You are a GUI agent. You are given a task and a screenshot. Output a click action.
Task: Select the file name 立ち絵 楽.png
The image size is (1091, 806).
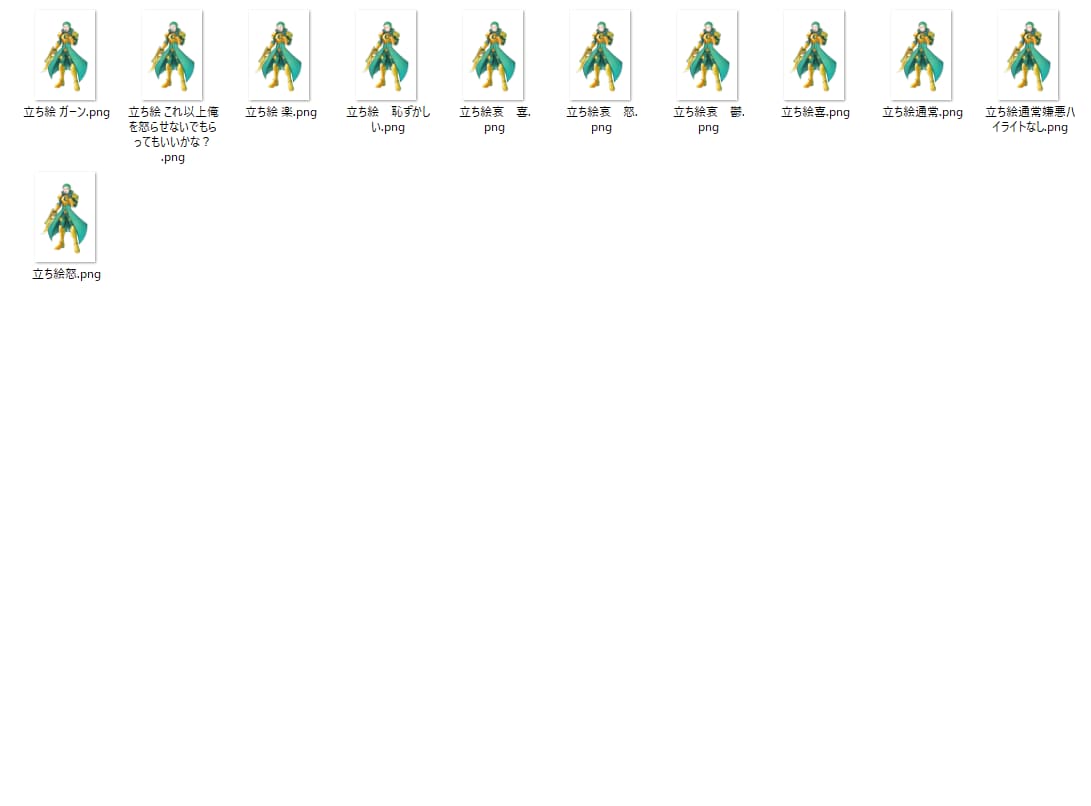pos(281,112)
